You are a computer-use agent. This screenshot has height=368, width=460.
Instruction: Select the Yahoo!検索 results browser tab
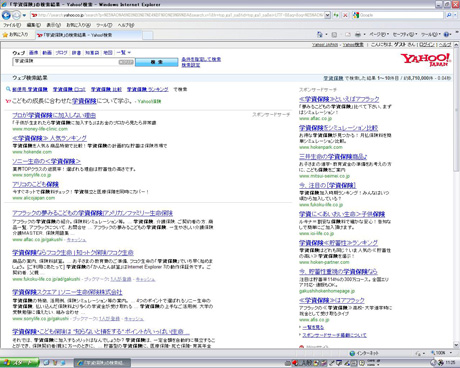88,35
